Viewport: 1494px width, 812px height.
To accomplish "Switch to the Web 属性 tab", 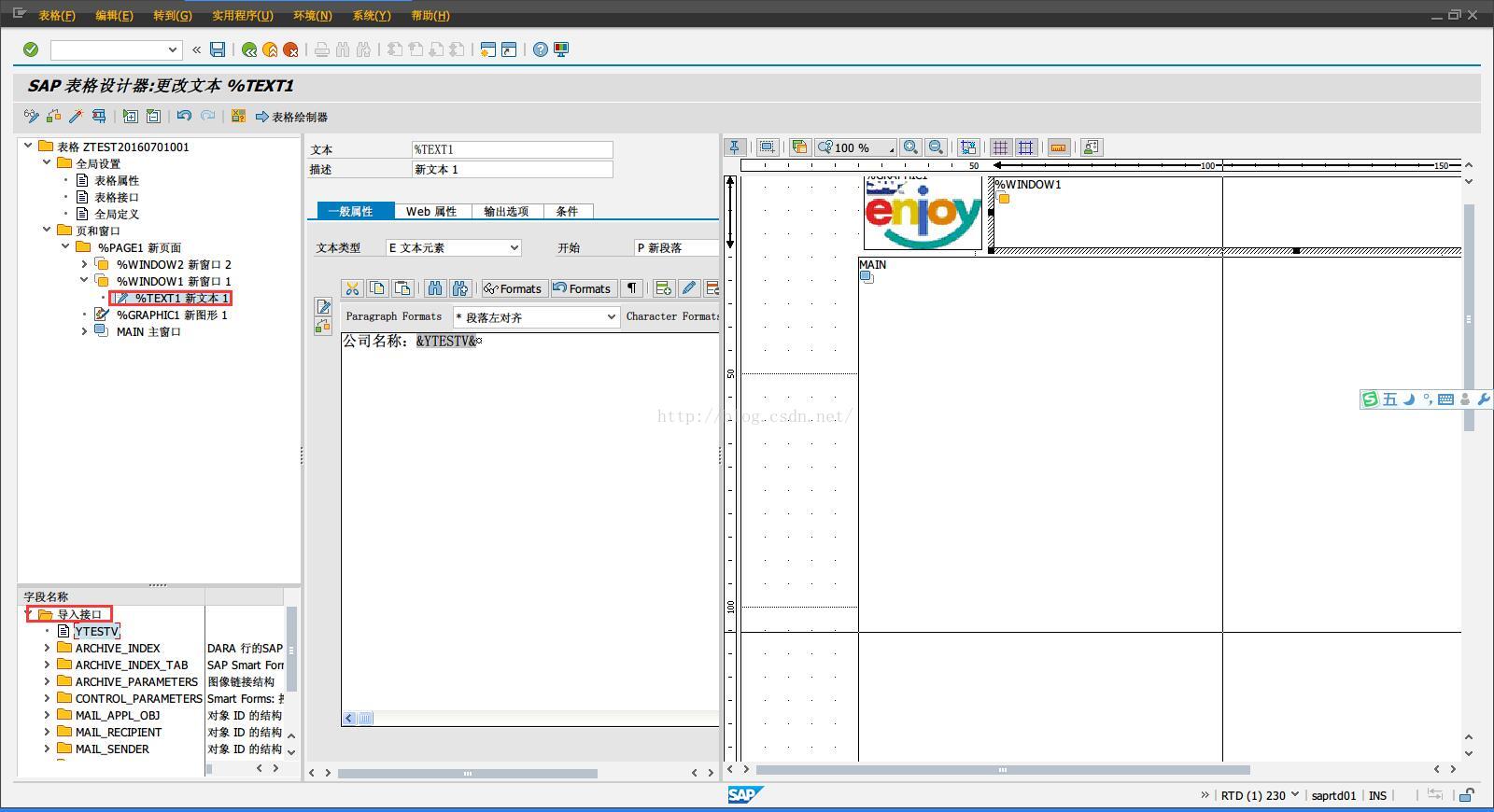I will (431, 211).
